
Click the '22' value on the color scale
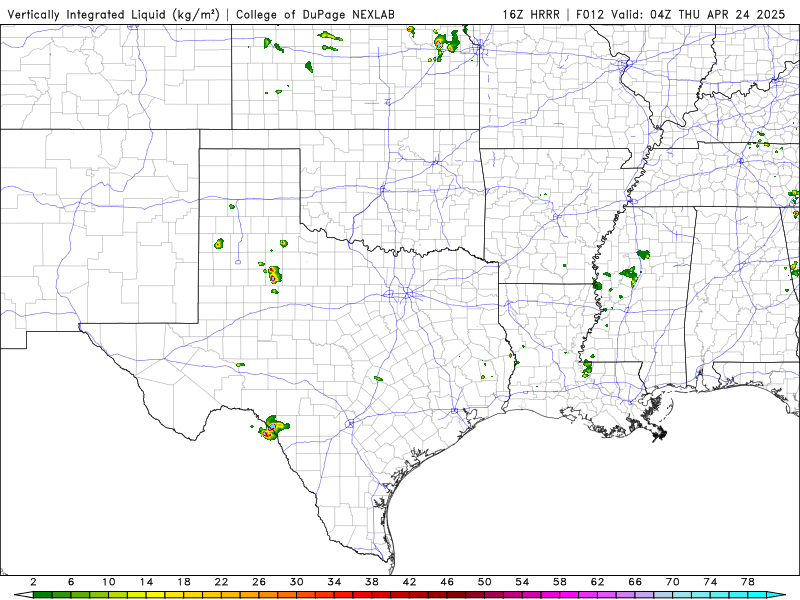pyautogui.click(x=221, y=582)
